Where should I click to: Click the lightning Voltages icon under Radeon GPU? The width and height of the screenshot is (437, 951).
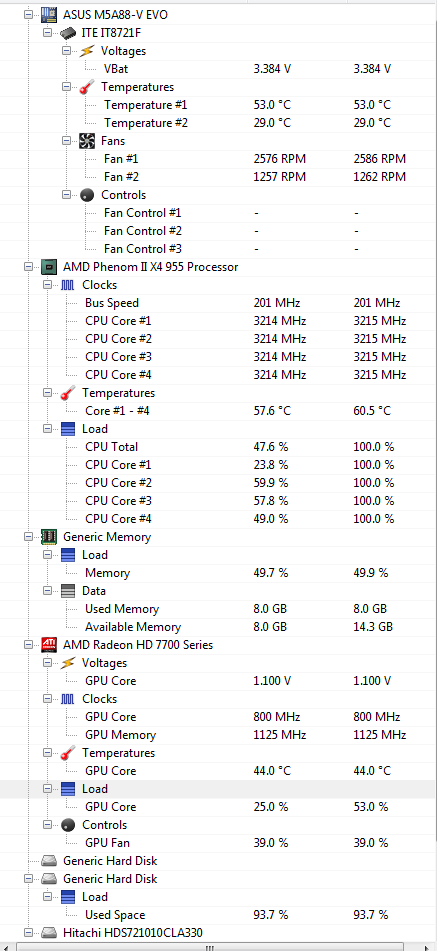(x=68, y=663)
